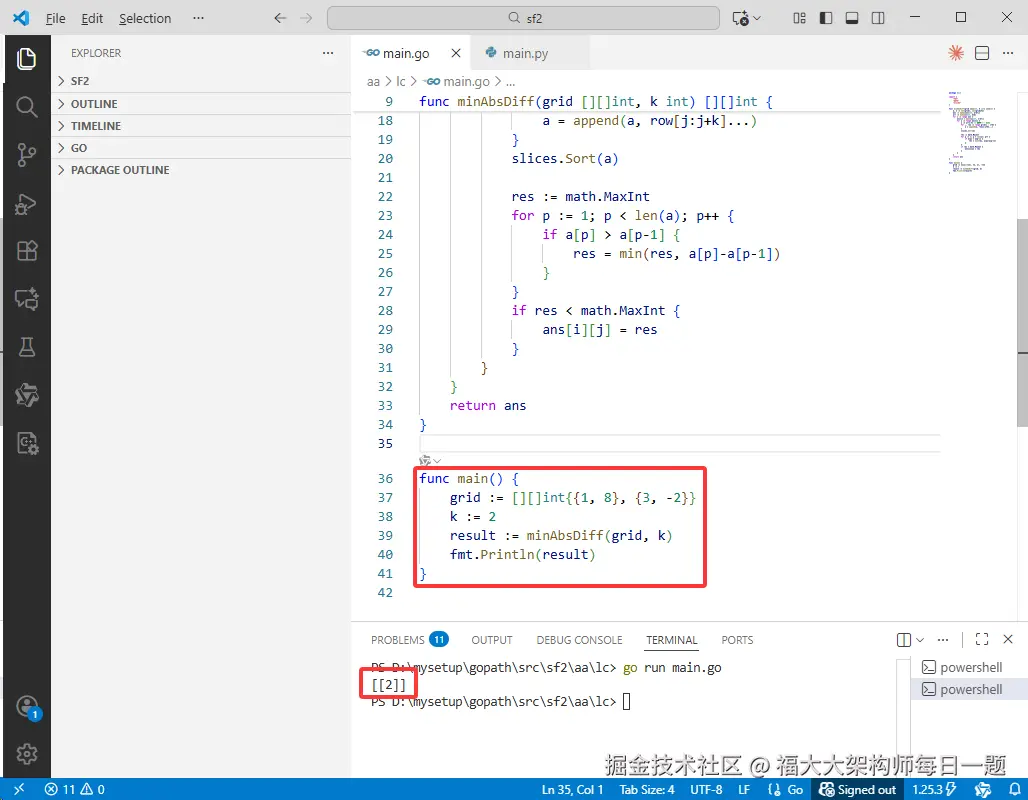Toggle the bottom Panel visibility
1028x800 pixels.
tap(852, 18)
